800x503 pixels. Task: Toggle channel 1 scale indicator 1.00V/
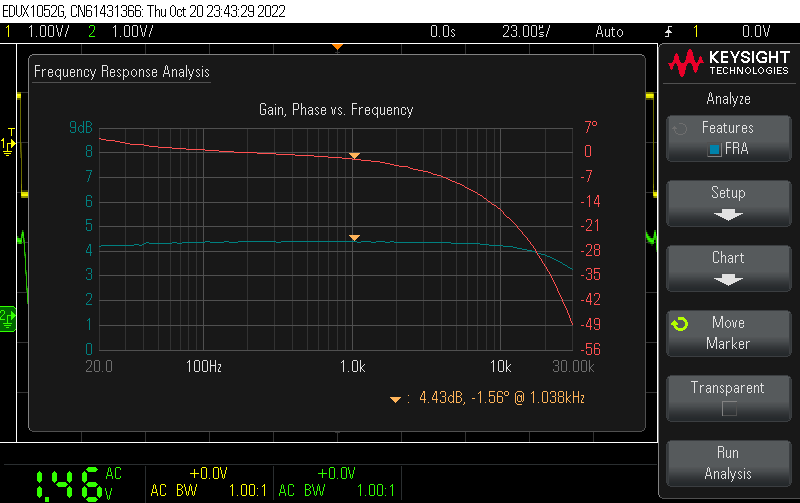[47, 32]
